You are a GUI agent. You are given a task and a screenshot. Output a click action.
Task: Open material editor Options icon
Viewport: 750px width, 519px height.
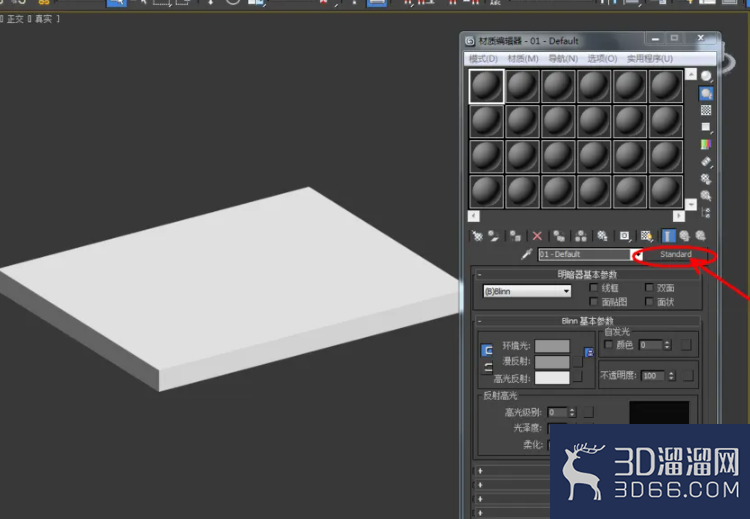tap(706, 179)
